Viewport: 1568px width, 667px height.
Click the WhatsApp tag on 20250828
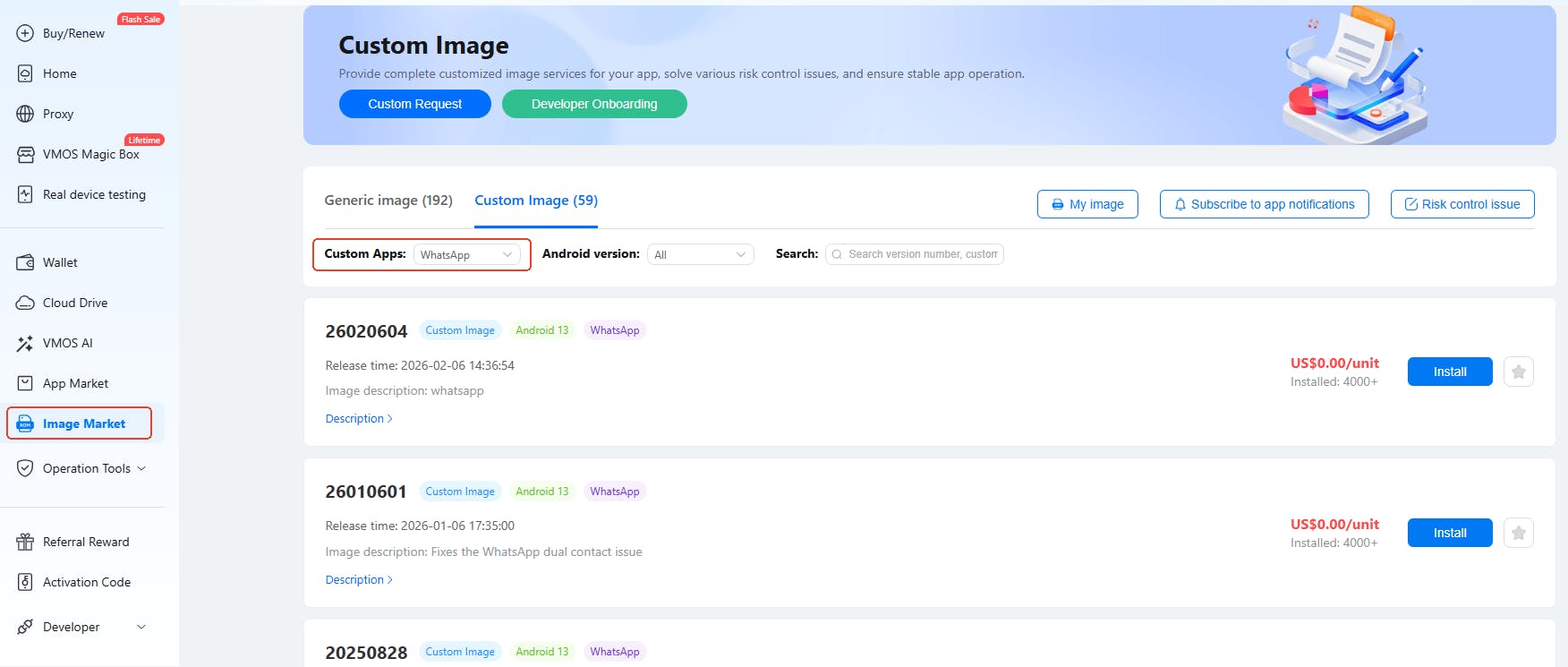615,652
